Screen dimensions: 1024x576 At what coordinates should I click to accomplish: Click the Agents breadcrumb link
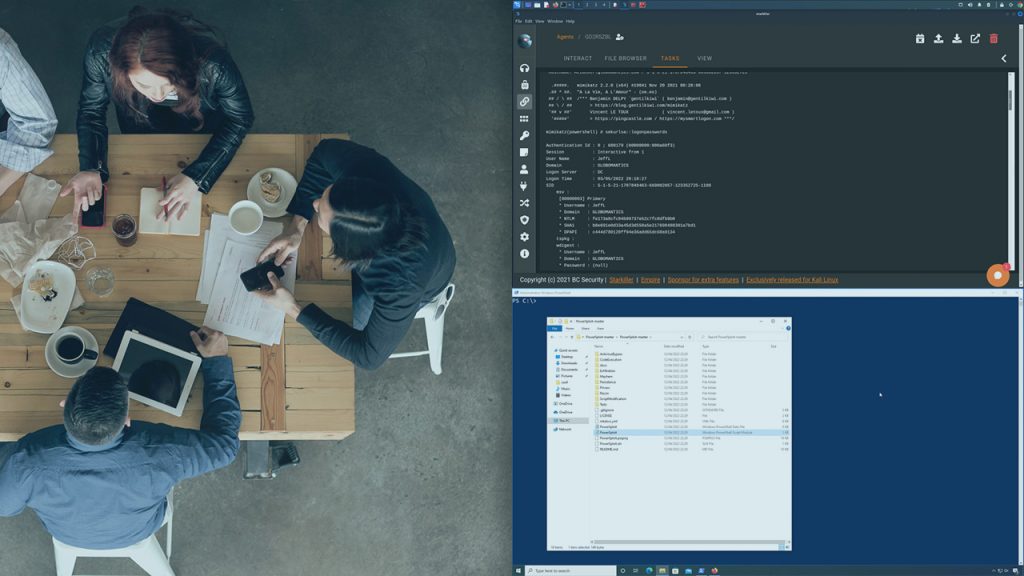[x=565, y=37]
